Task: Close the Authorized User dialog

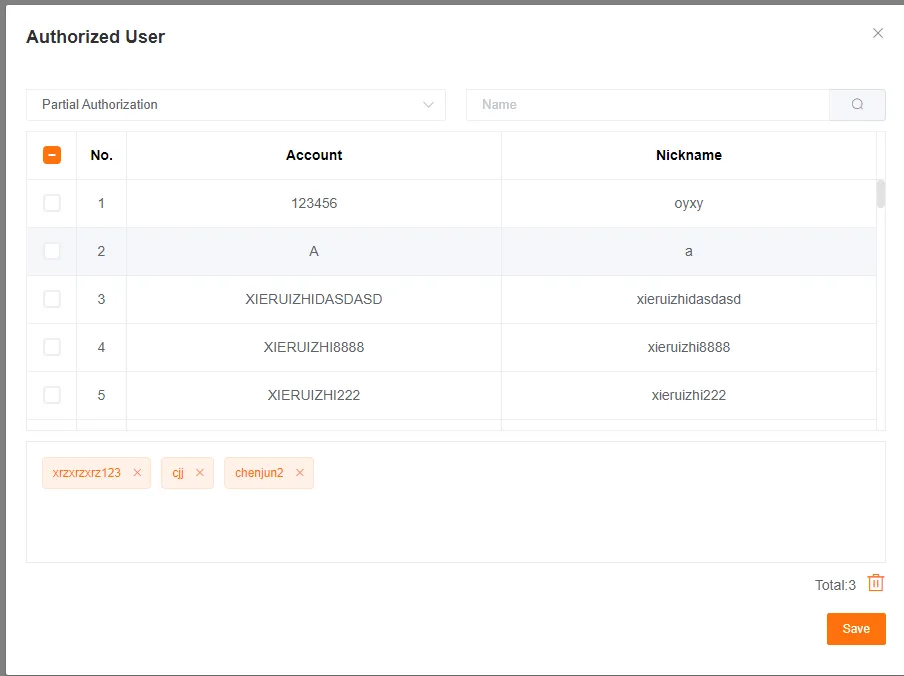Action: [877, 32]
